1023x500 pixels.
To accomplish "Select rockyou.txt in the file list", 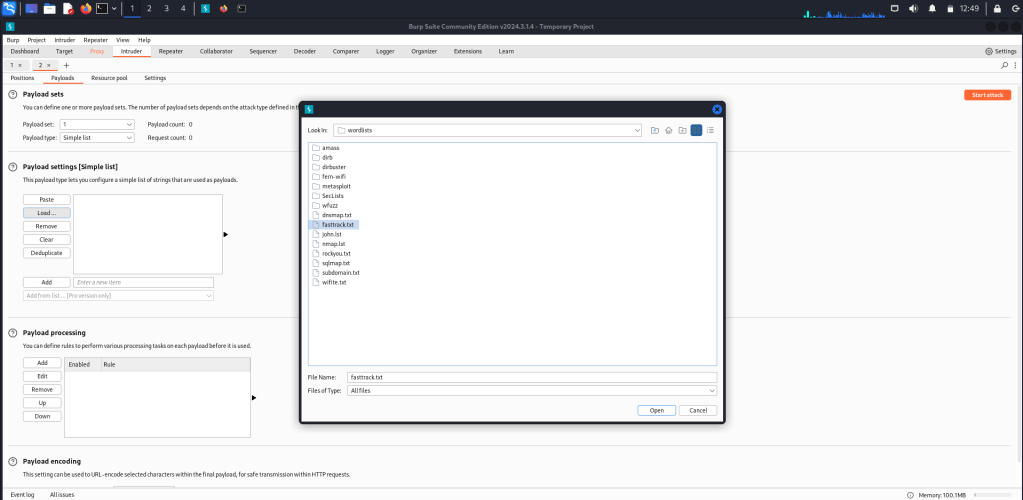I will (x=336, y=253).
